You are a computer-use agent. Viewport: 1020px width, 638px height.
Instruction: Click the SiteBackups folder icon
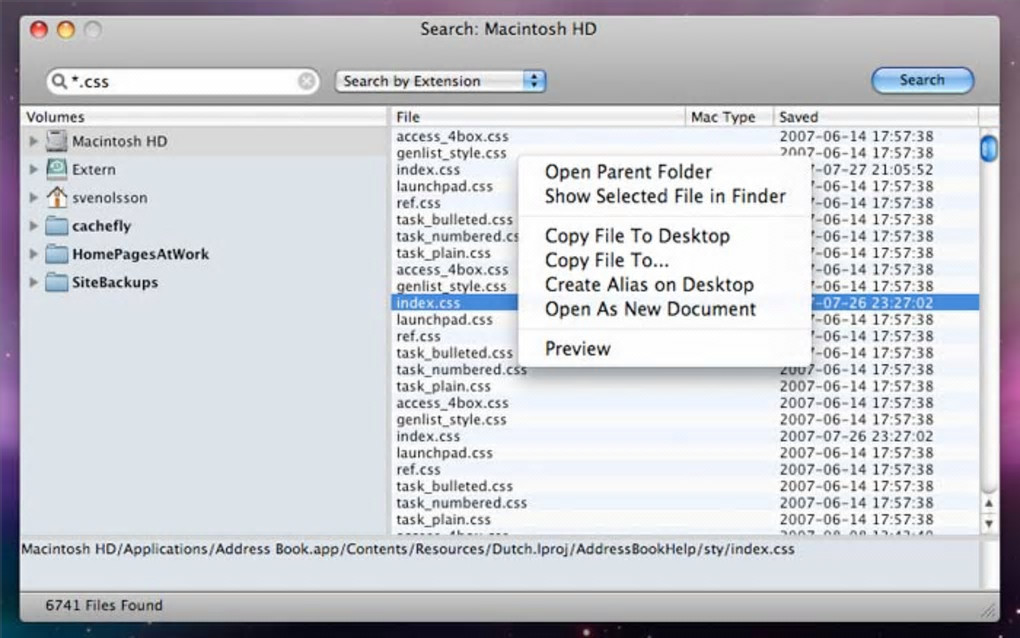point(57,282)
